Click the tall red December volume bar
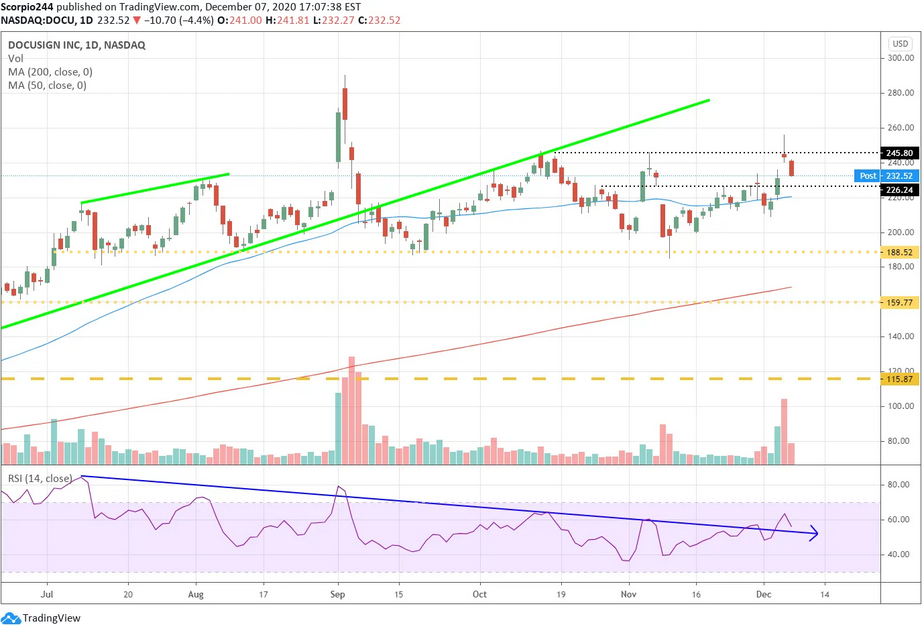The width and height of the screenshot is (922, 625). 784,432
